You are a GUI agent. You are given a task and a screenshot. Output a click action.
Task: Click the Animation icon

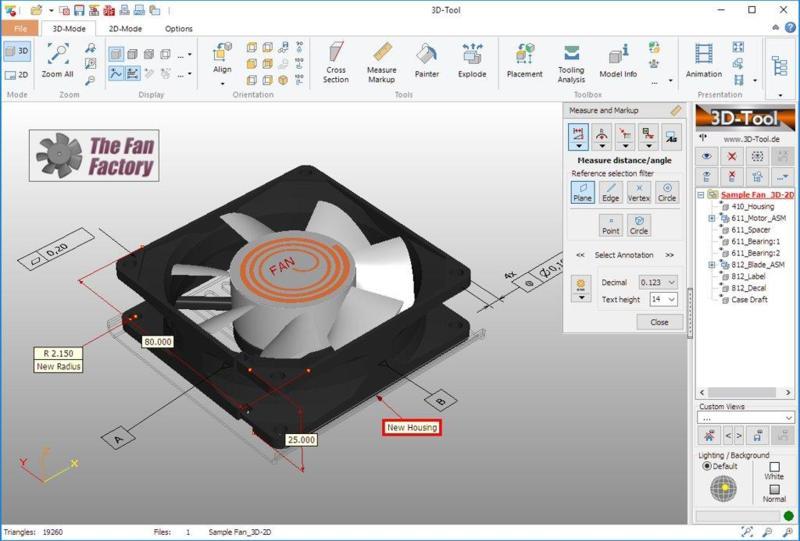click(x=704, y=61)
